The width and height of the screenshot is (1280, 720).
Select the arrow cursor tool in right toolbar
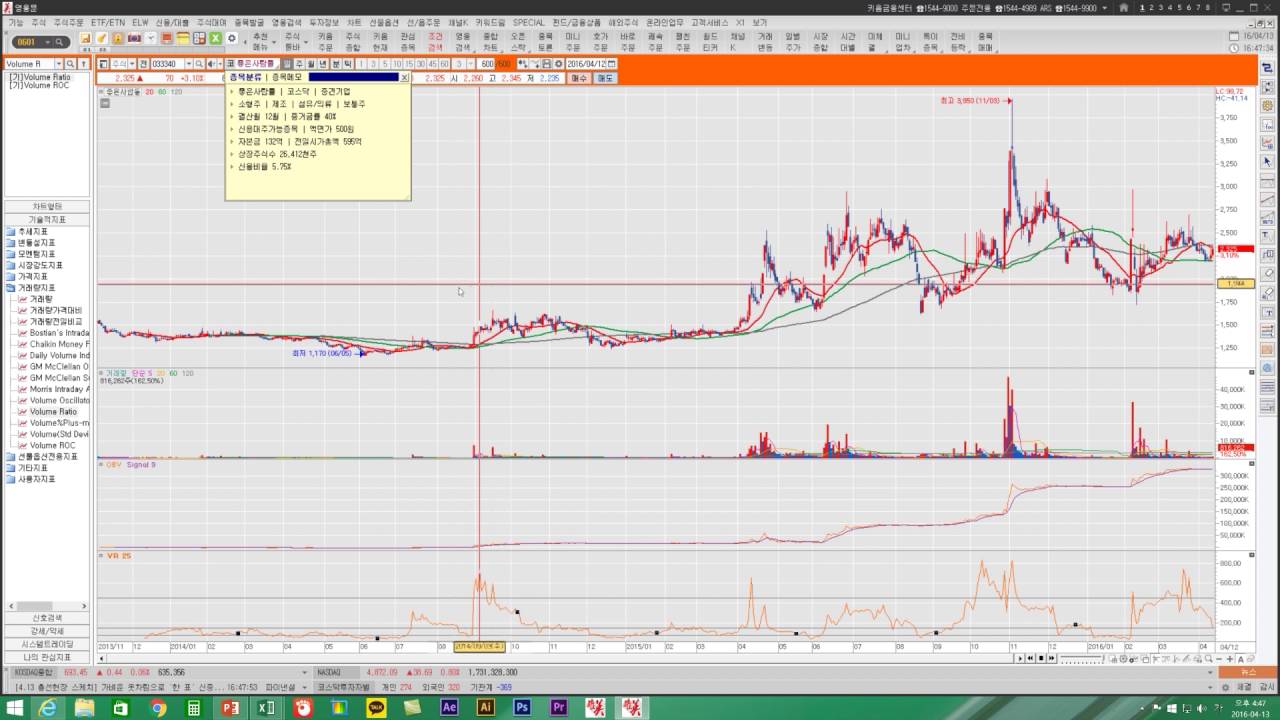tap(1268, 161)
